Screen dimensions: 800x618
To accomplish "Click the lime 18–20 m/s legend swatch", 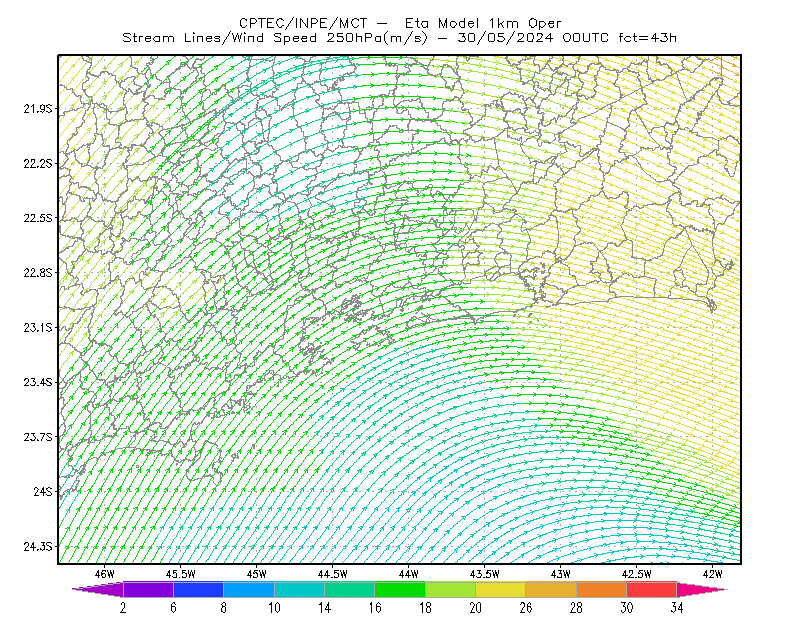I will 451,589.
